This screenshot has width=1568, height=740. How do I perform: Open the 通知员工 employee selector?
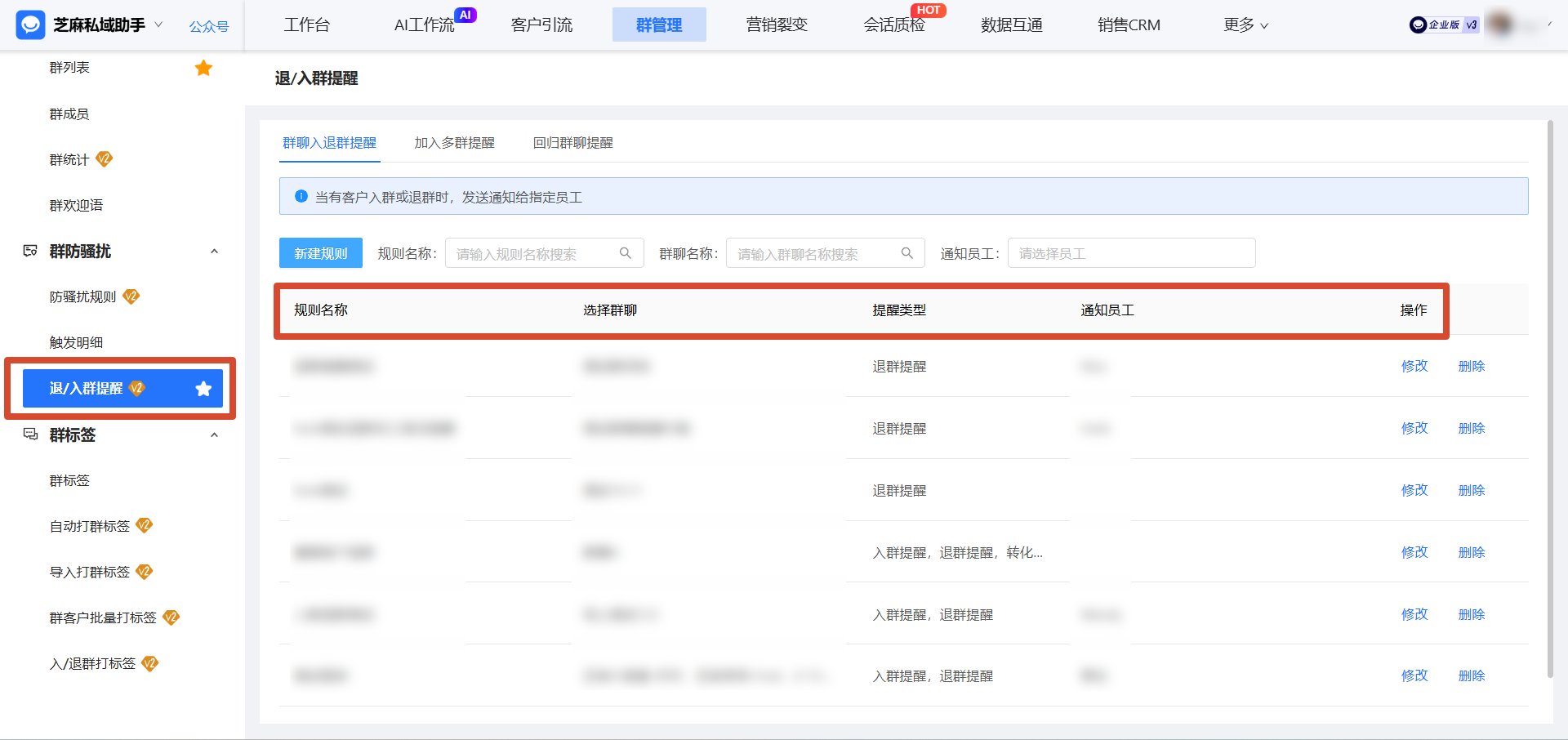coord(1131,253)
